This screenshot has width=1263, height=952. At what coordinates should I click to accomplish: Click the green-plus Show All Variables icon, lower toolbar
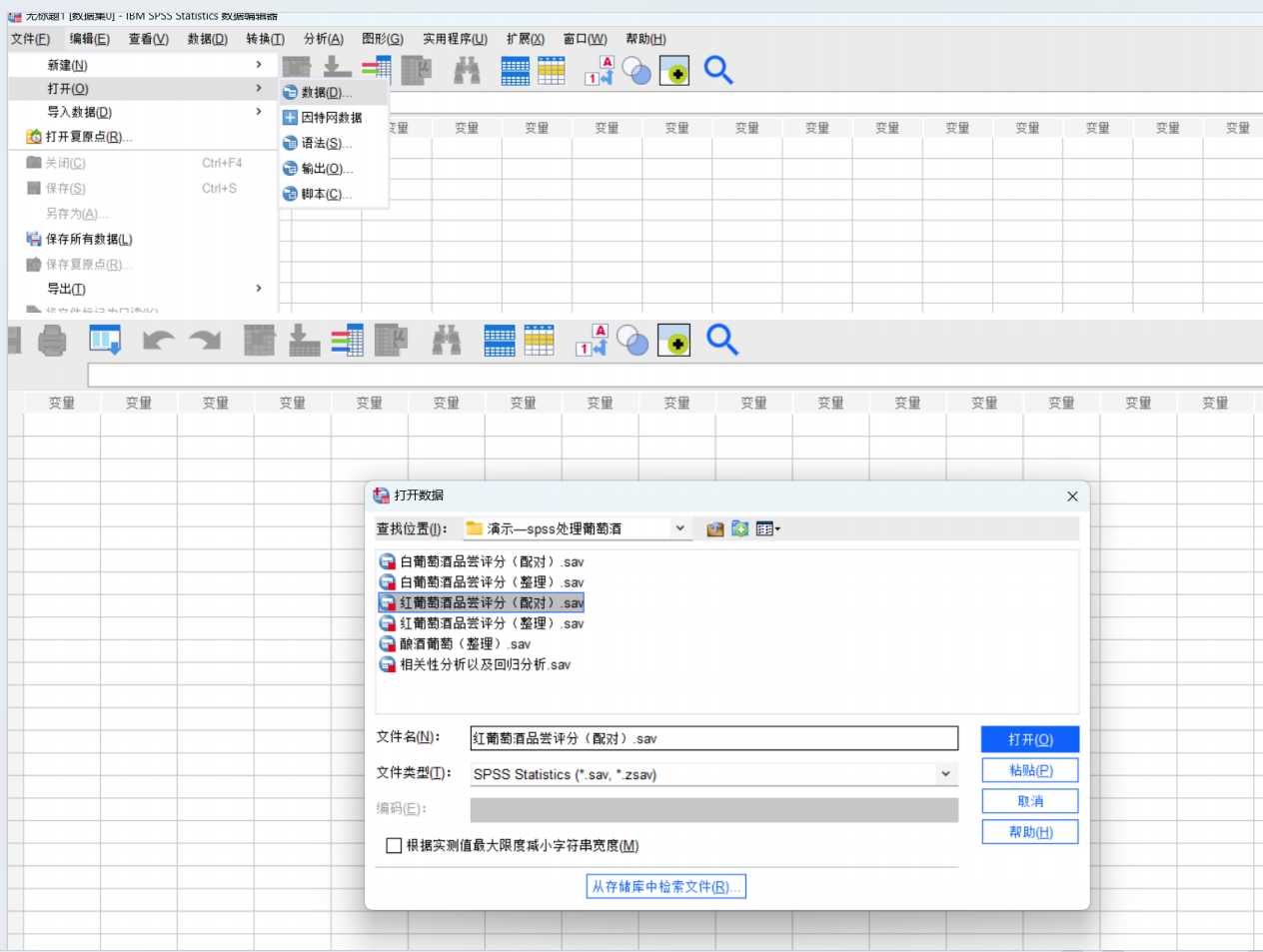(x=674, y=341)
